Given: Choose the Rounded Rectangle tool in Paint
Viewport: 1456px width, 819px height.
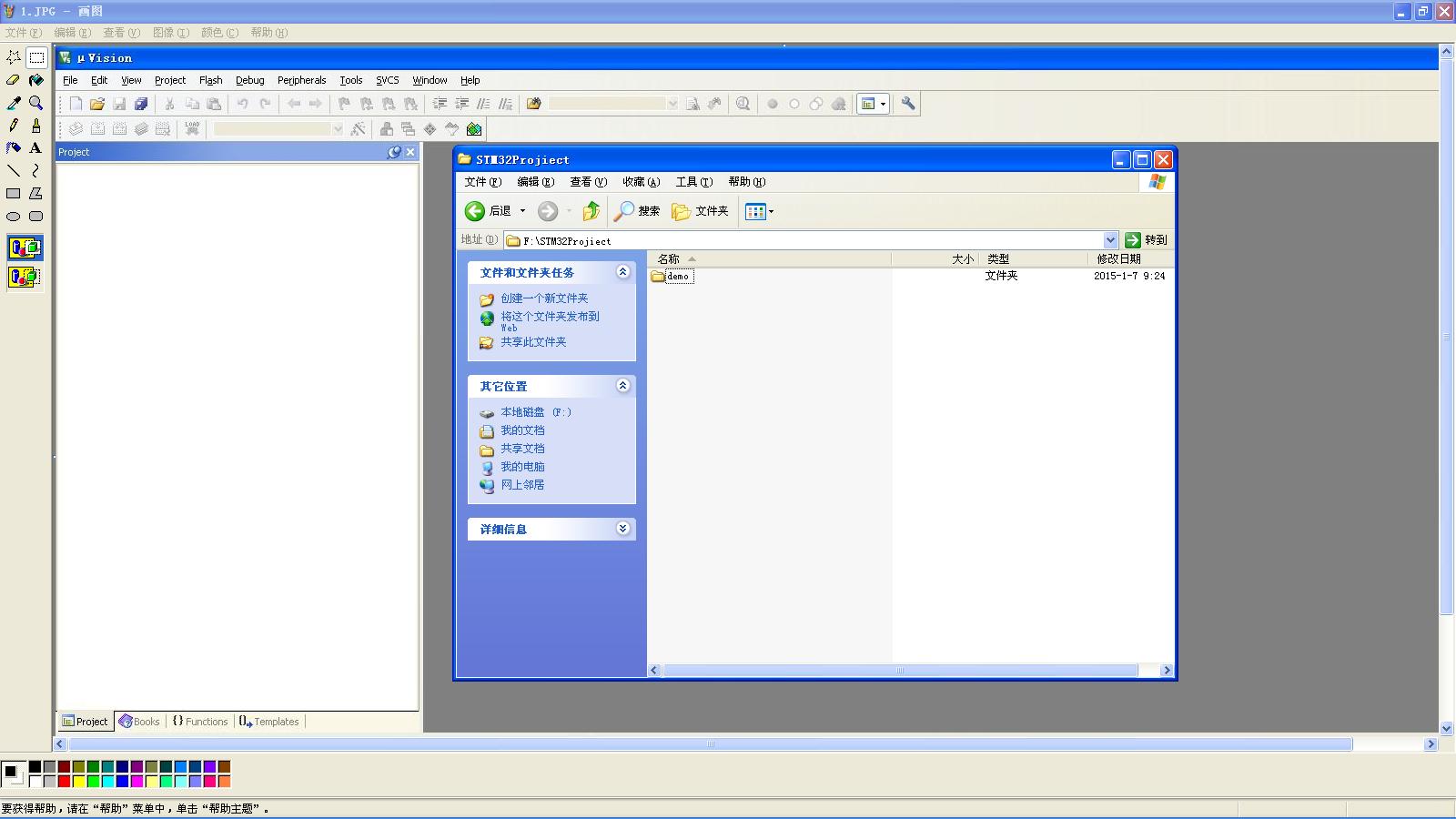Looking at the screenshot, I should [x=36, y=217].
